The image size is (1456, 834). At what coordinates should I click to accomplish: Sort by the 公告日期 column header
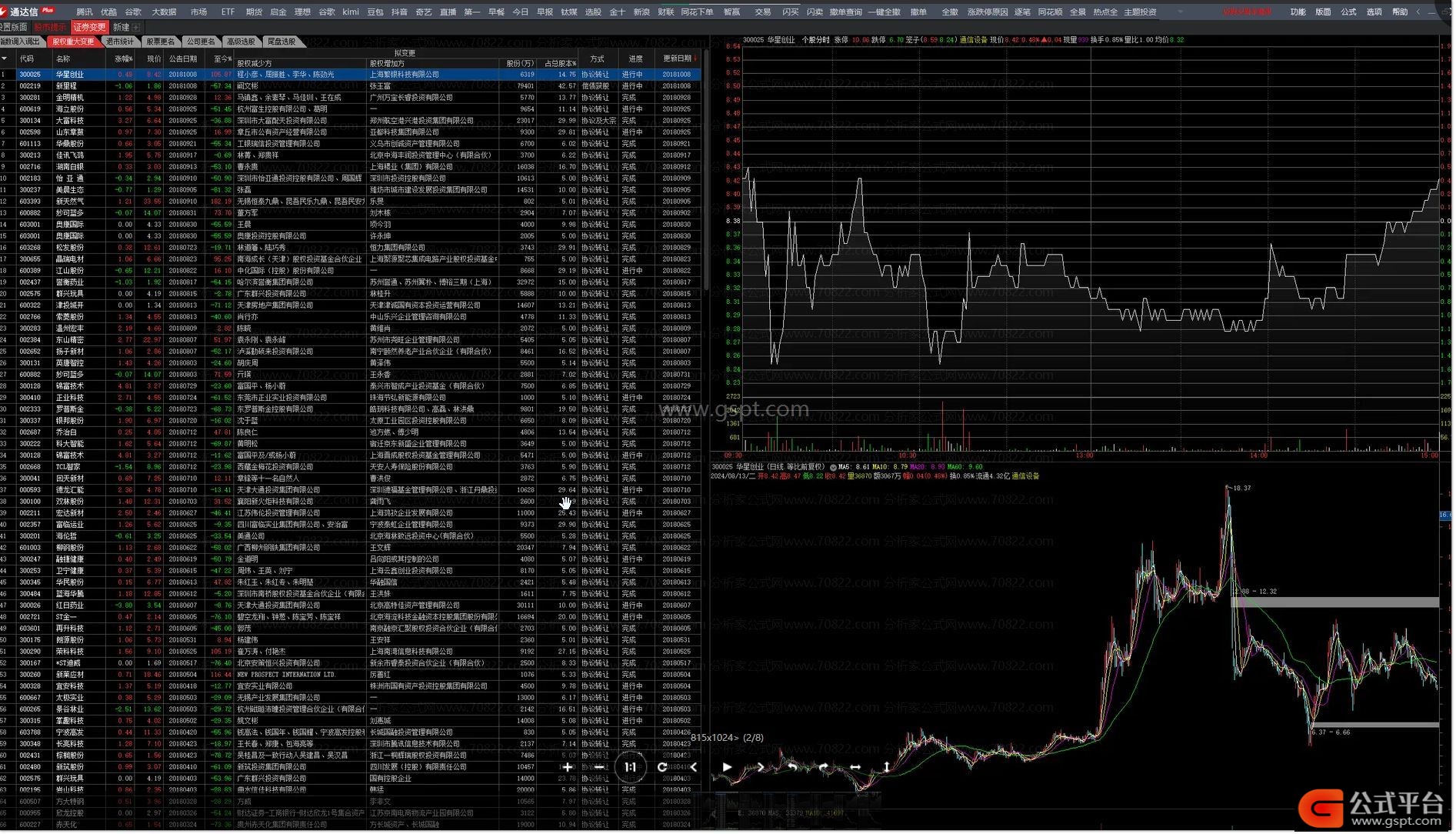pyautogui.click(x=183, y=59)
